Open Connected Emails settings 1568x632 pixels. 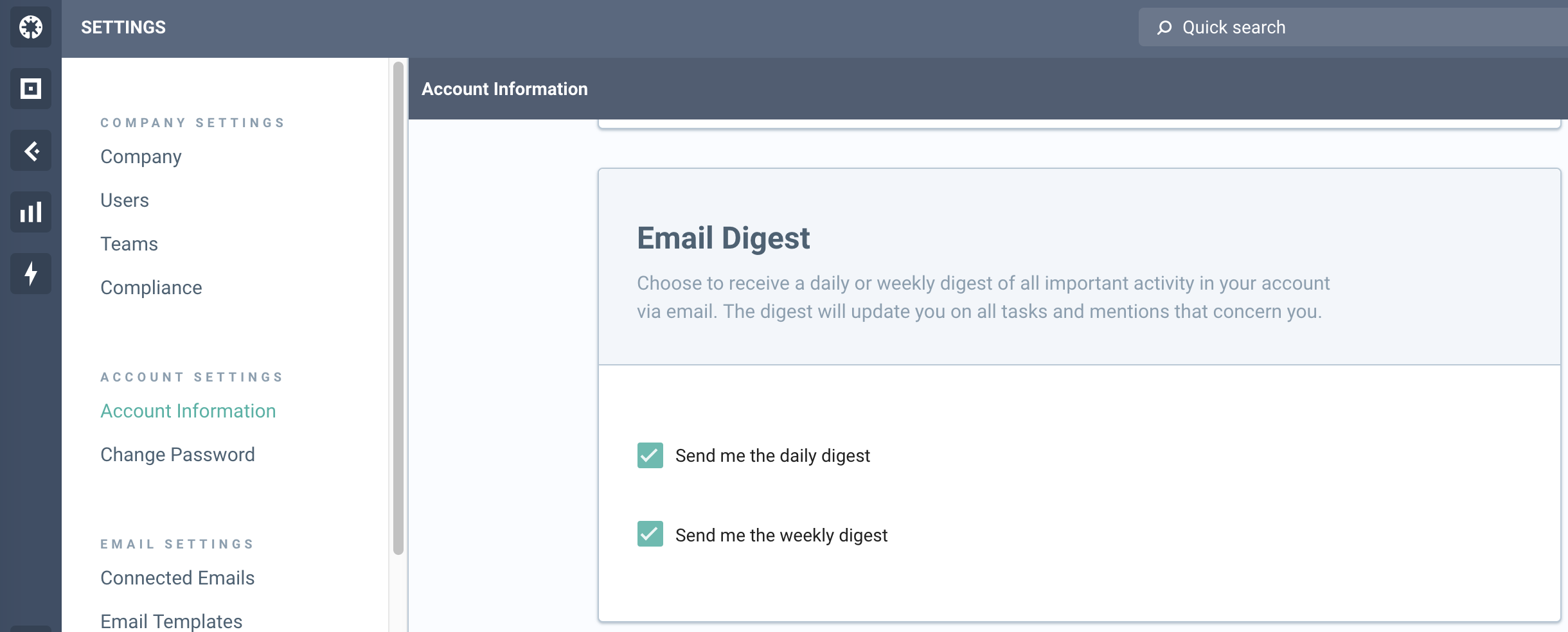tap(177, 578)
